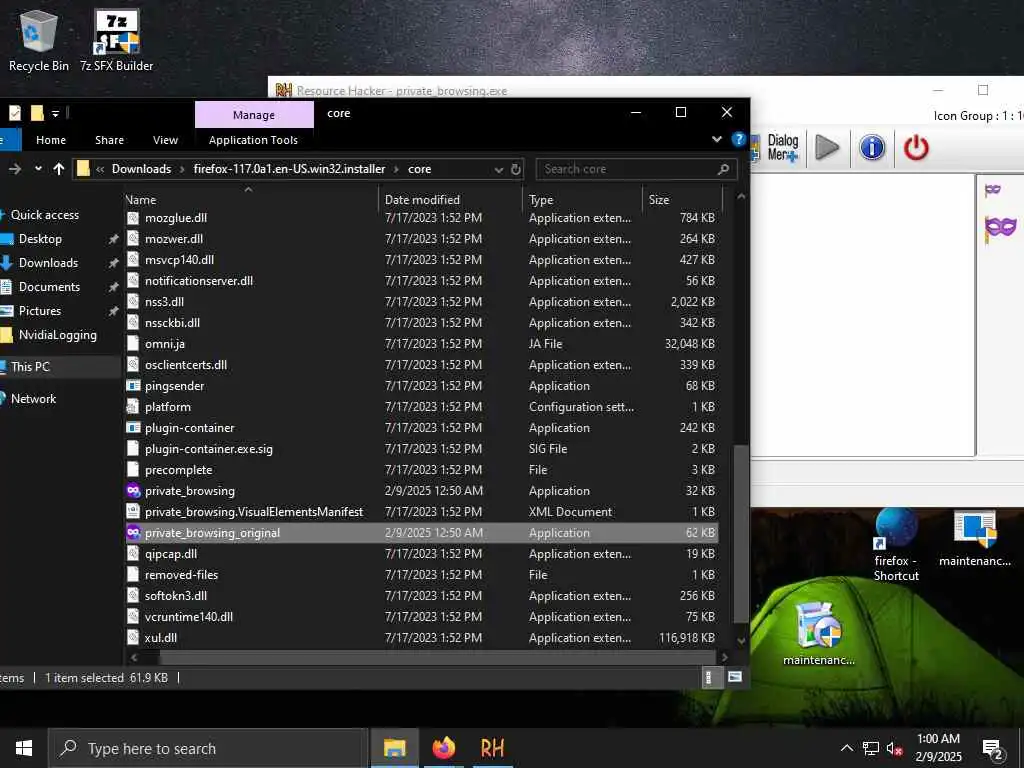
Task: Click Firefox taskbar icon
Action: [443, 748]
